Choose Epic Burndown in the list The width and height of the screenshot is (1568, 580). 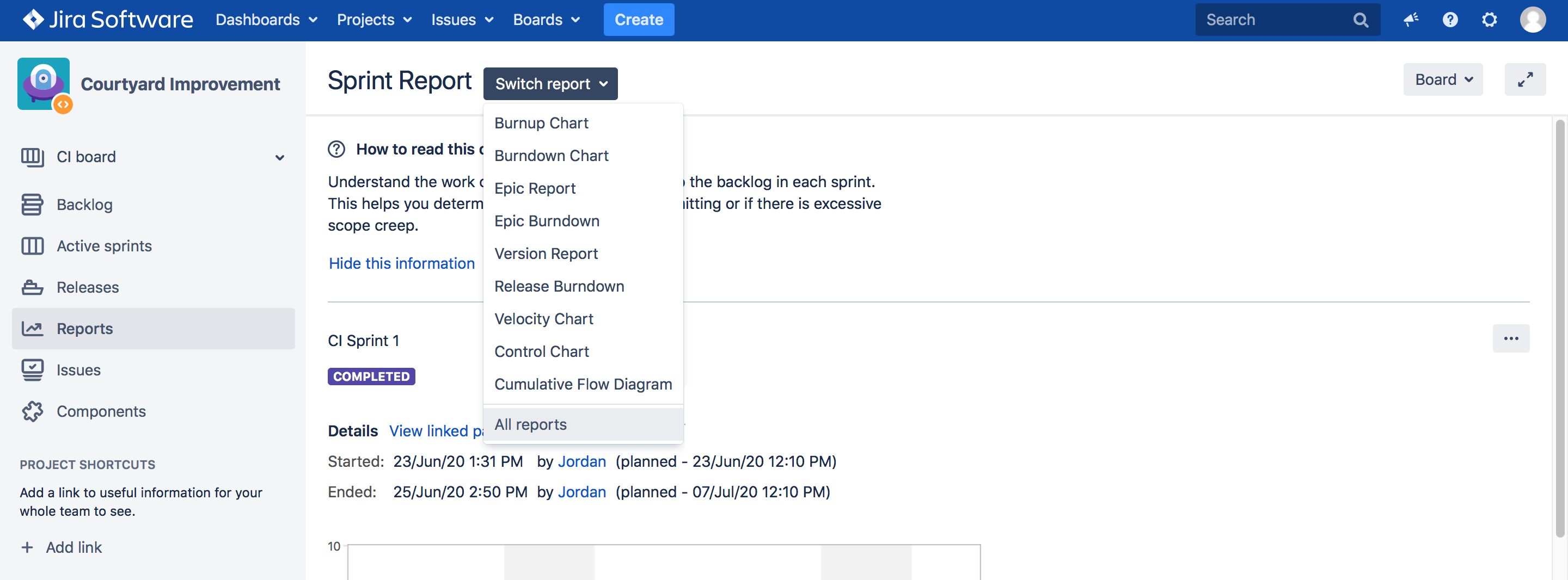tap(583, 221)
